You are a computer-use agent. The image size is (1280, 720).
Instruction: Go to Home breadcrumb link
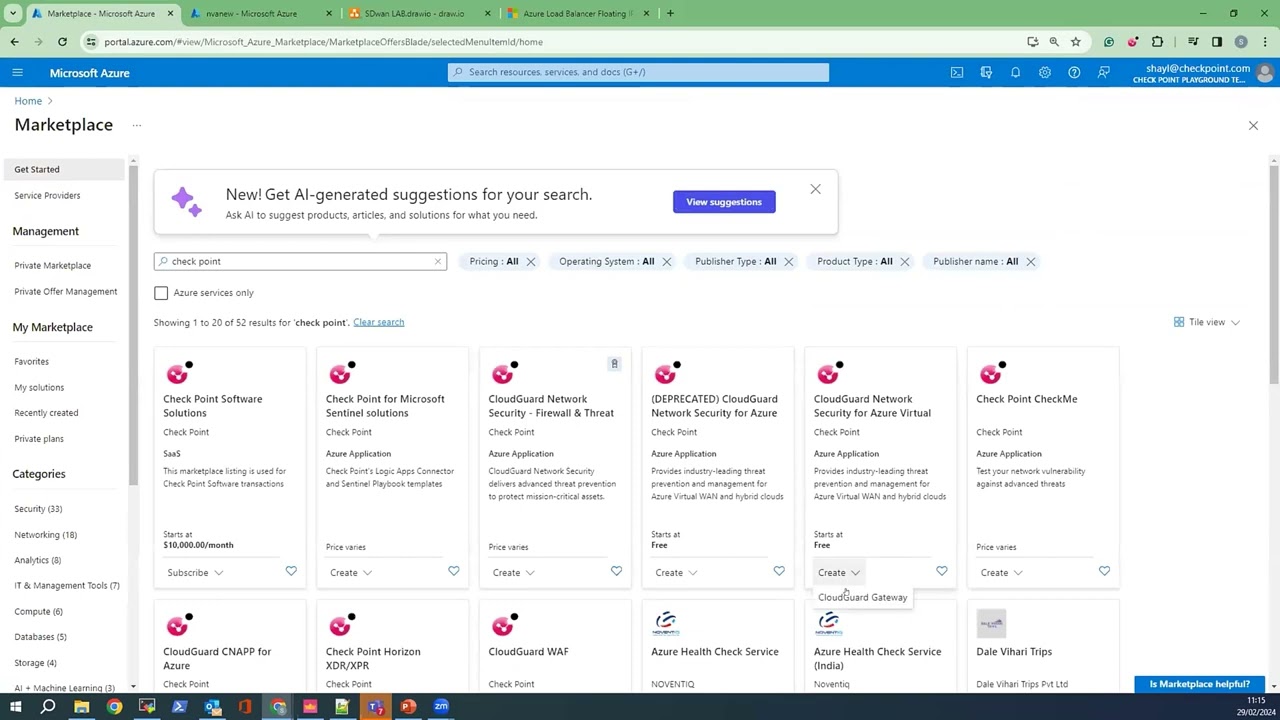pos(28,101)
